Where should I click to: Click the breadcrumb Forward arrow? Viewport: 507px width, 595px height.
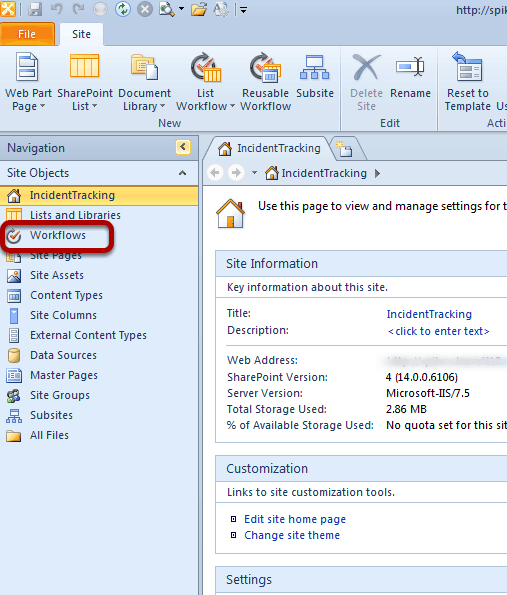point(236,173)
